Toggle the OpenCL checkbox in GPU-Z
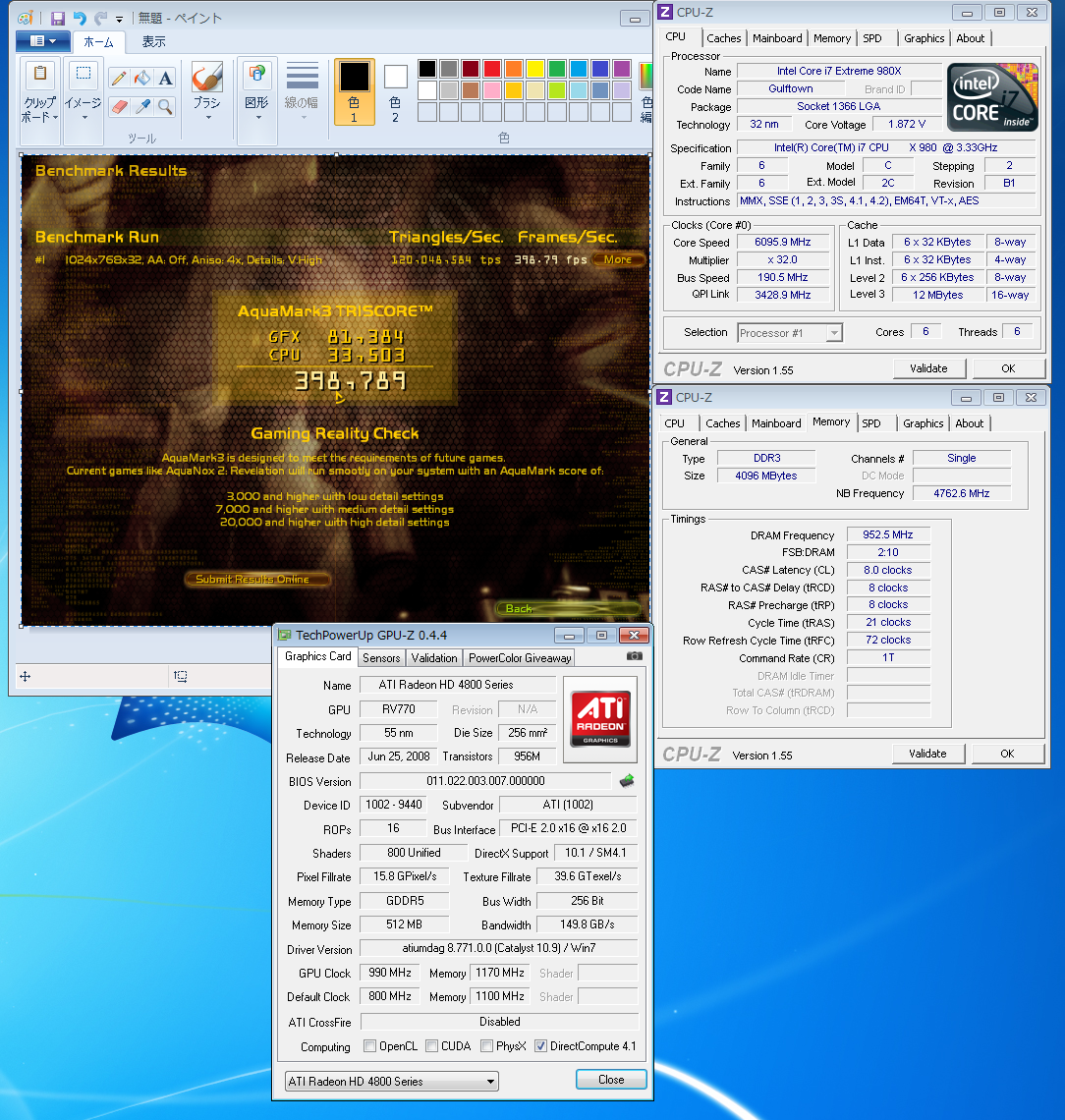The height and width of the screenshot is (1120, 1065). pyautogui.click(x=370, y=1045)
